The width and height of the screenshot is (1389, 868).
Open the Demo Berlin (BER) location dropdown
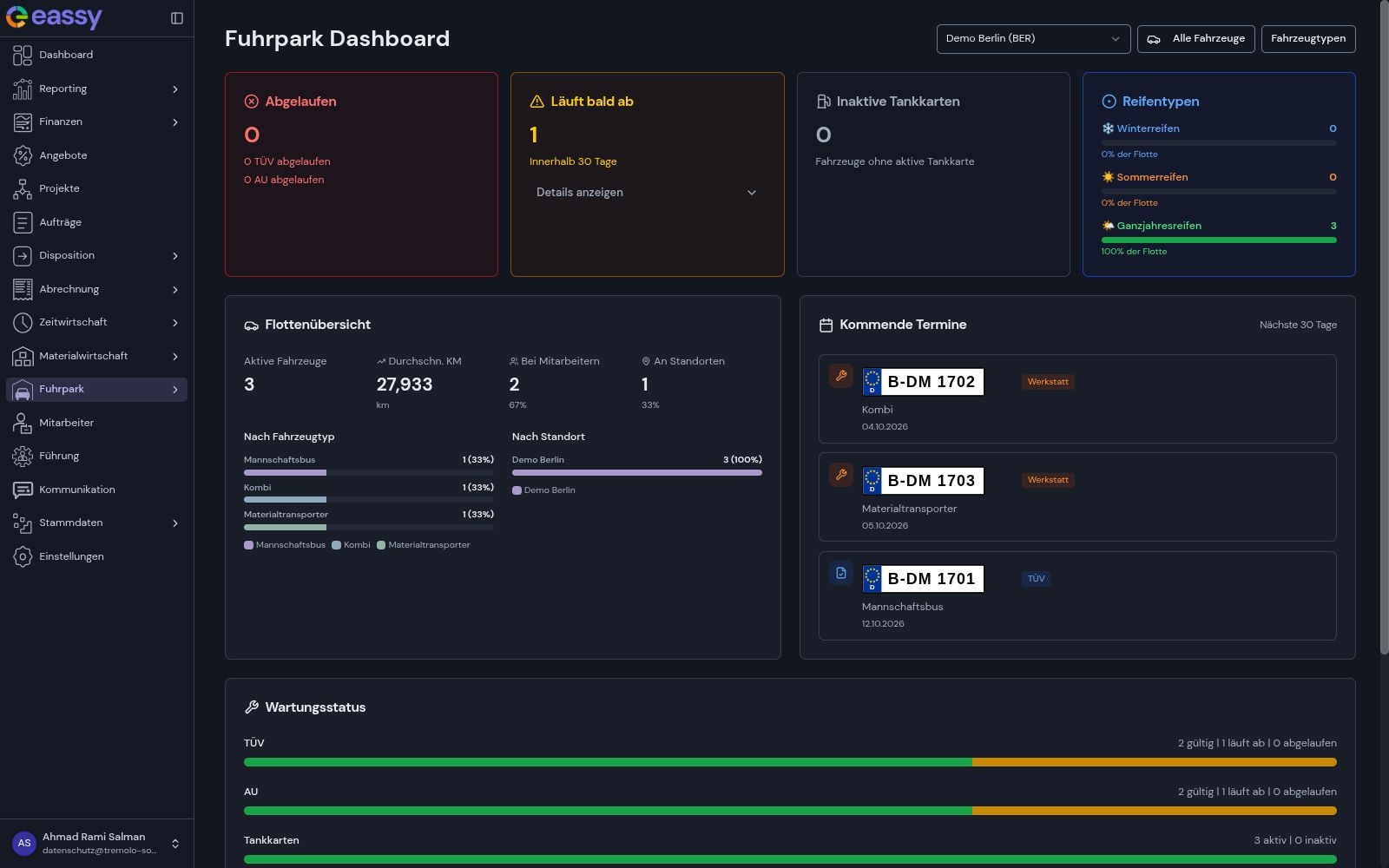pyautogui.click(x=1033, y=39)
